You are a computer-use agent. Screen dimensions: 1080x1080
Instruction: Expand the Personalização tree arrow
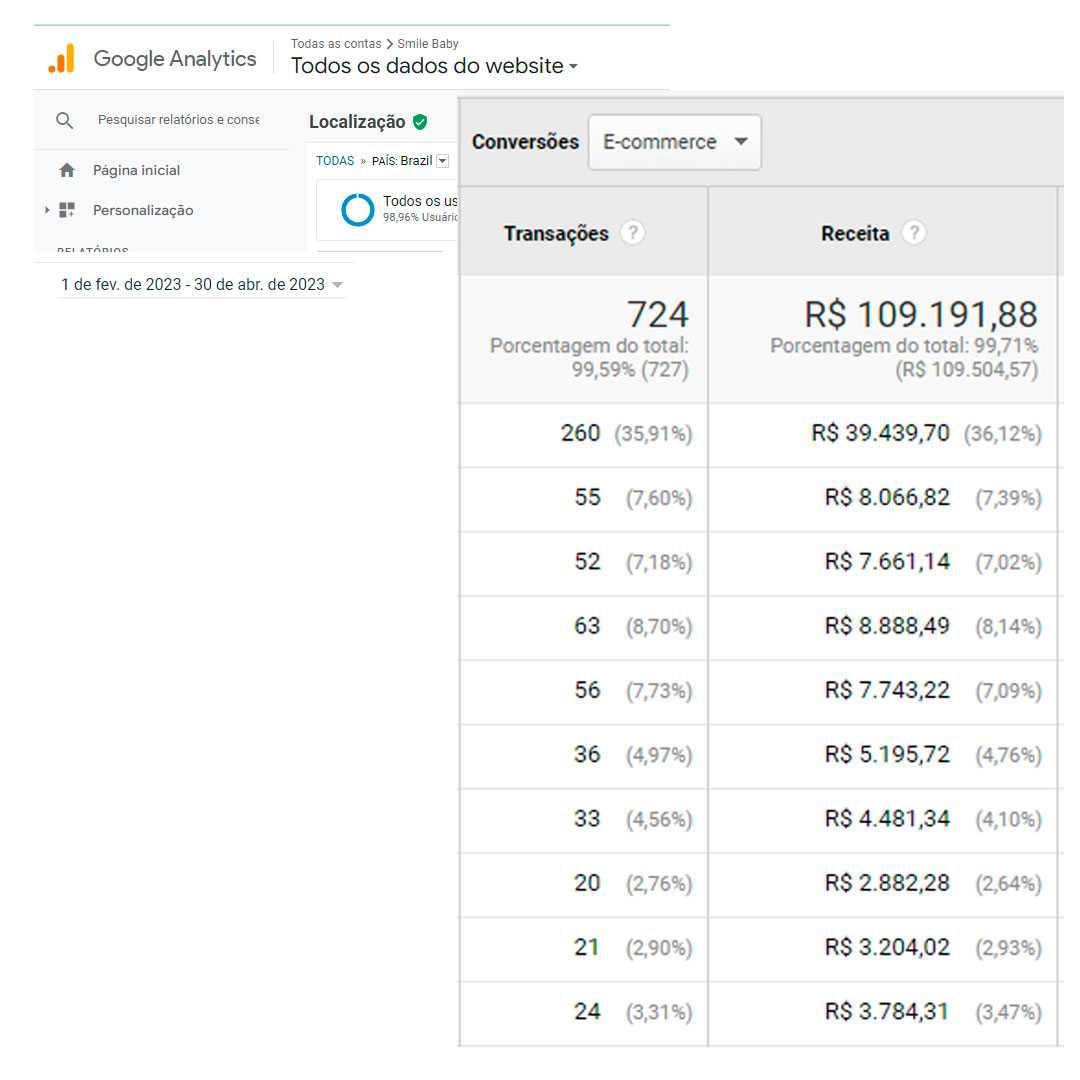47,211
